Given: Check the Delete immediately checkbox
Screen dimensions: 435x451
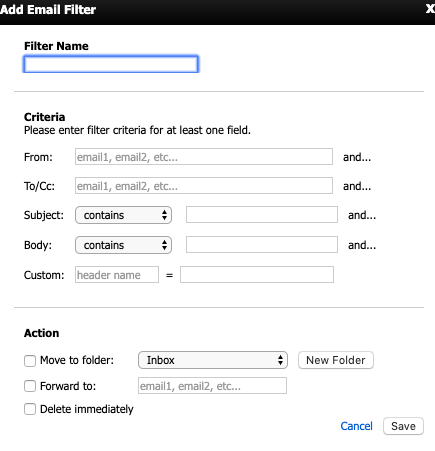Looking at the screenshot, I should 30,409.
